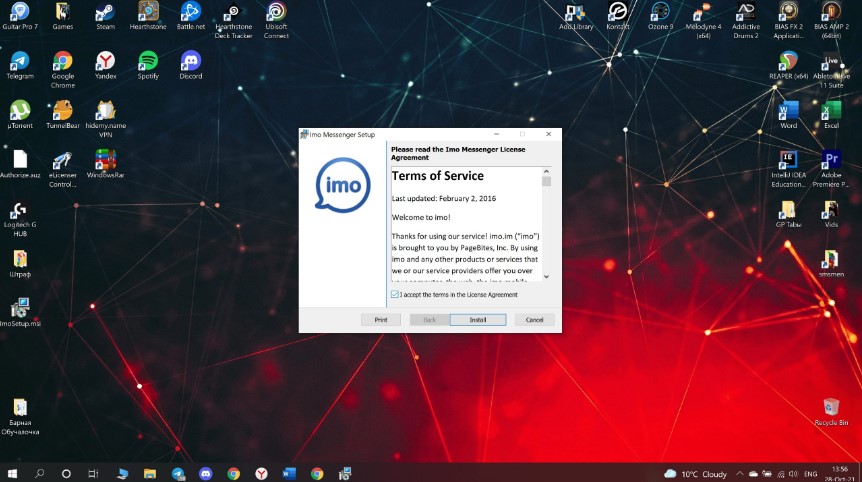
Task: Select BIAS AMP 2 desktop icon
Action: pyautogui.click(x=831, y=20)
